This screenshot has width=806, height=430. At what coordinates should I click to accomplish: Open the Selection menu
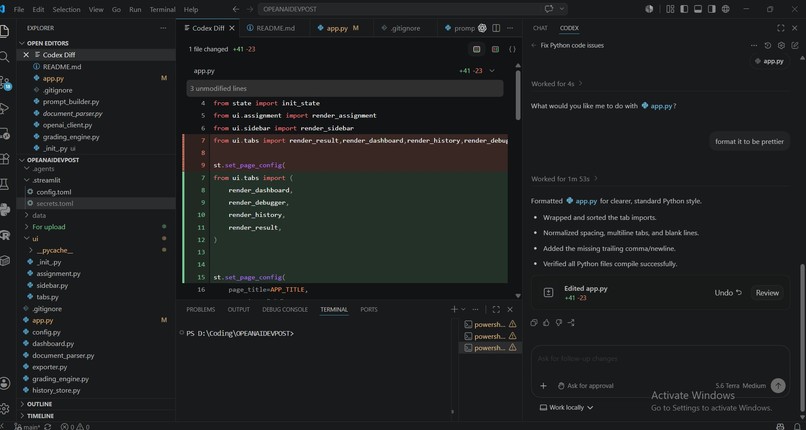click(66, 9)
